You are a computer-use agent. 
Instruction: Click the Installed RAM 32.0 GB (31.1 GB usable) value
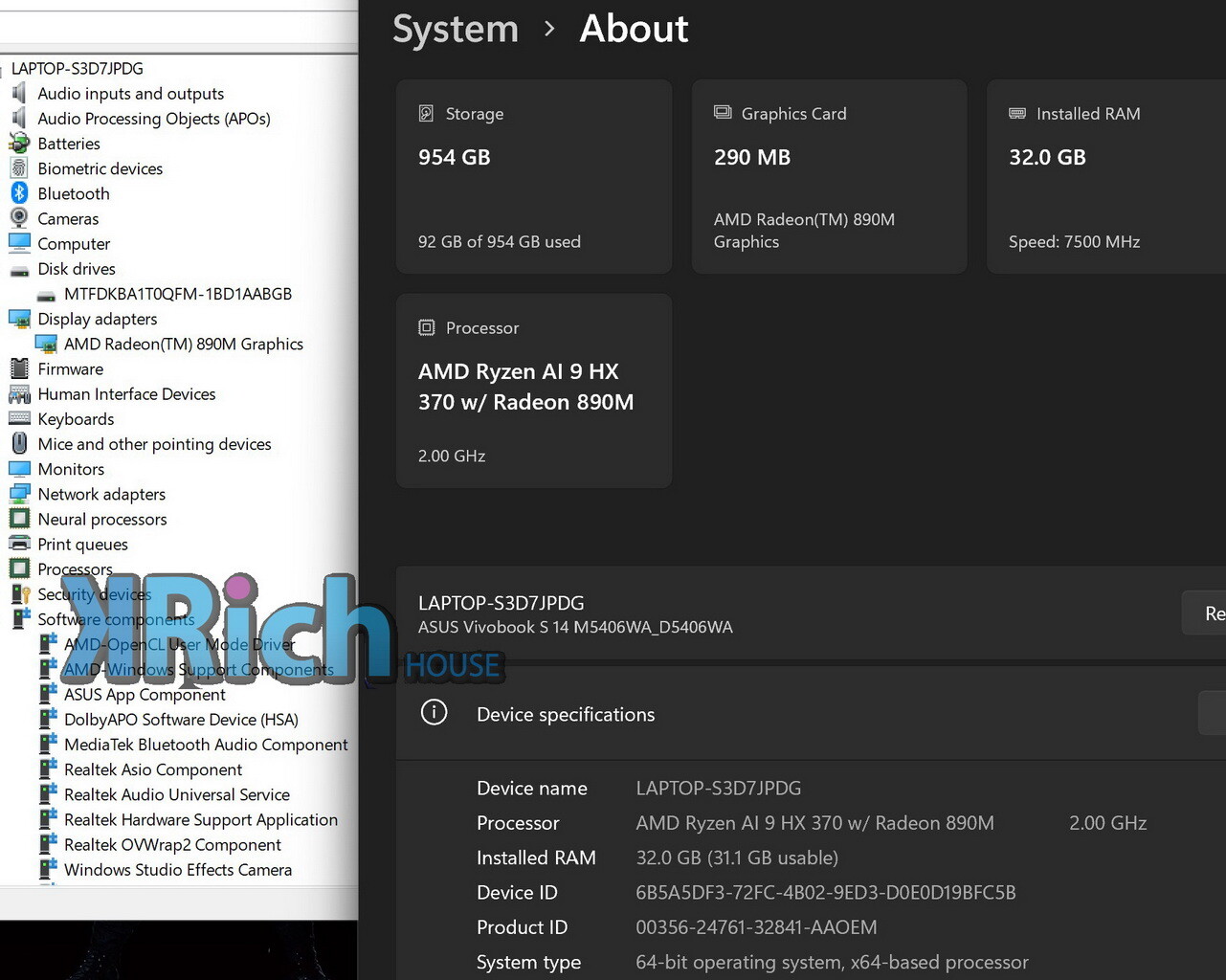737,857
